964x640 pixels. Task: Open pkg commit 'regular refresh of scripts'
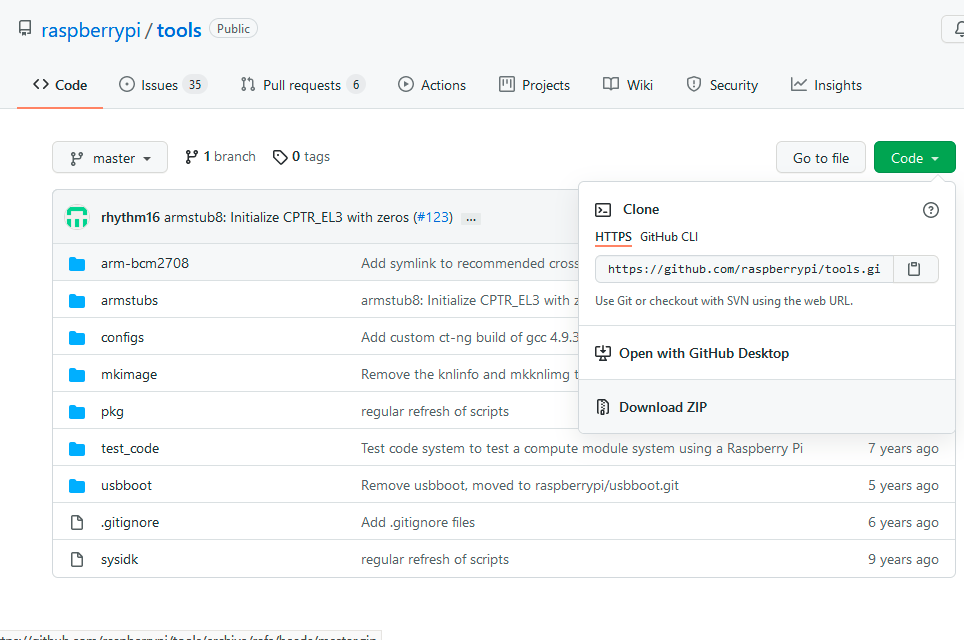pos(435,411)
